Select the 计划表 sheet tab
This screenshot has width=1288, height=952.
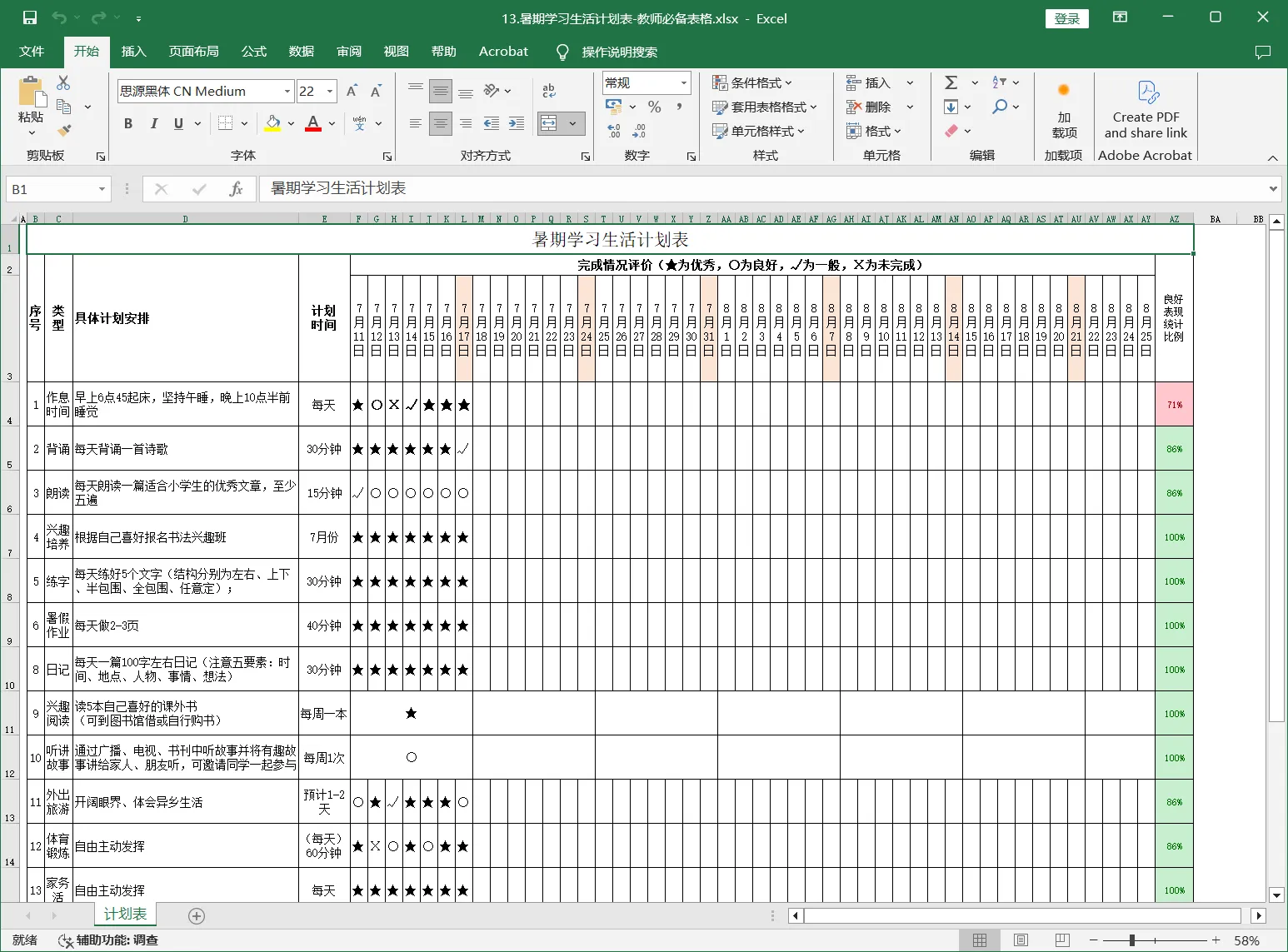pyautogui.click(x=125, y=915)
